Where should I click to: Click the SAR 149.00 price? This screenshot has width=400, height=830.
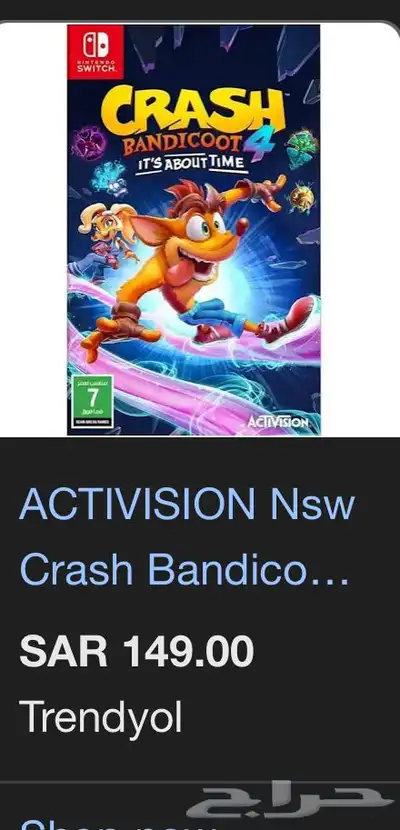point(137,651)
